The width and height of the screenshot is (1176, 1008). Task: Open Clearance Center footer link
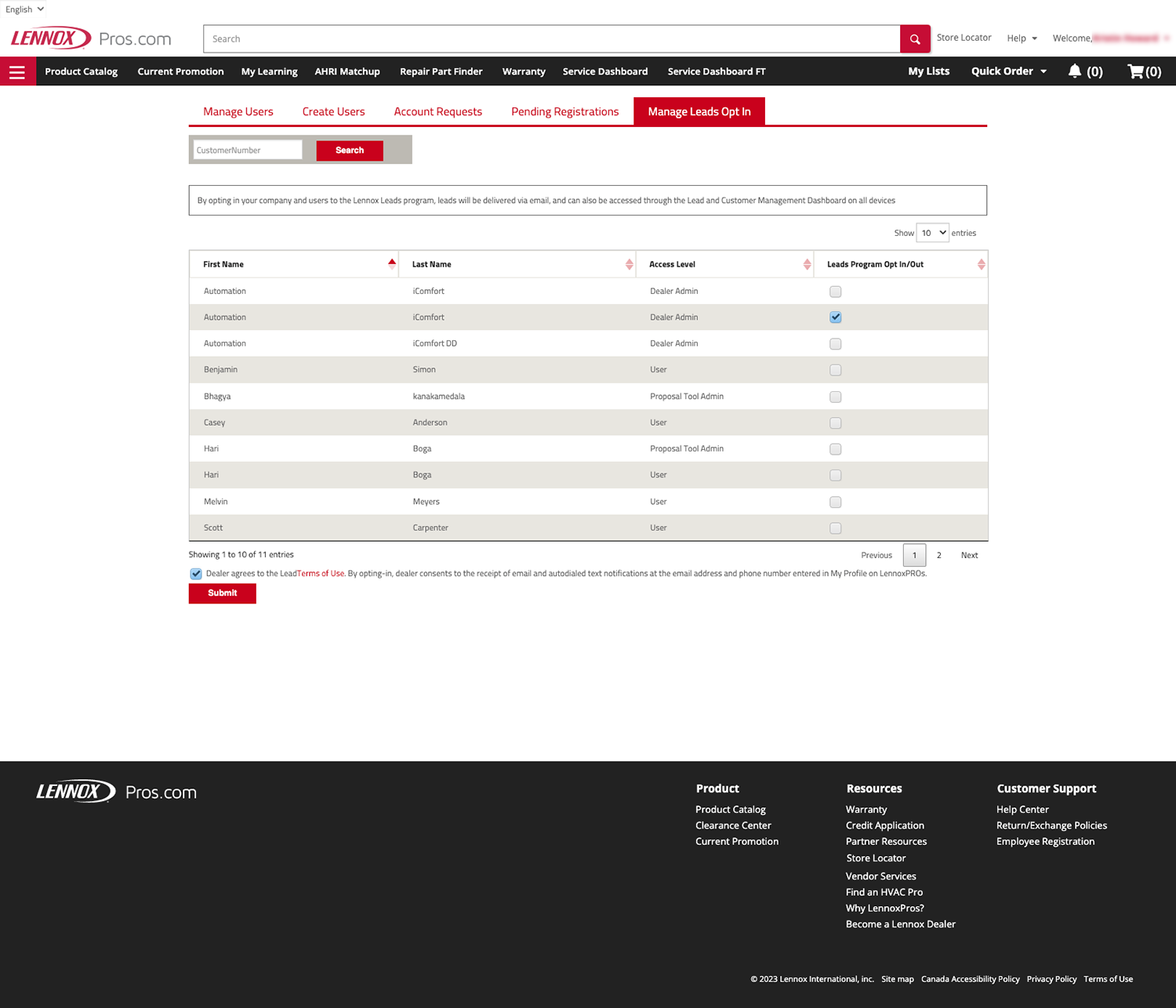tap(733, 825)
